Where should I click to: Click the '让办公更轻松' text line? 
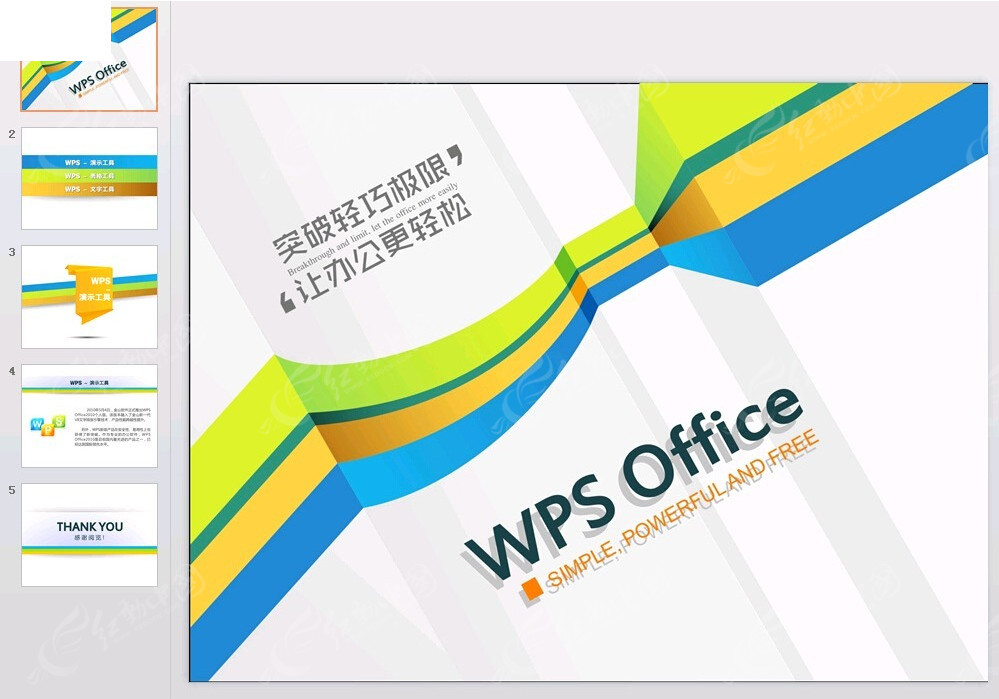click(382, 250)
